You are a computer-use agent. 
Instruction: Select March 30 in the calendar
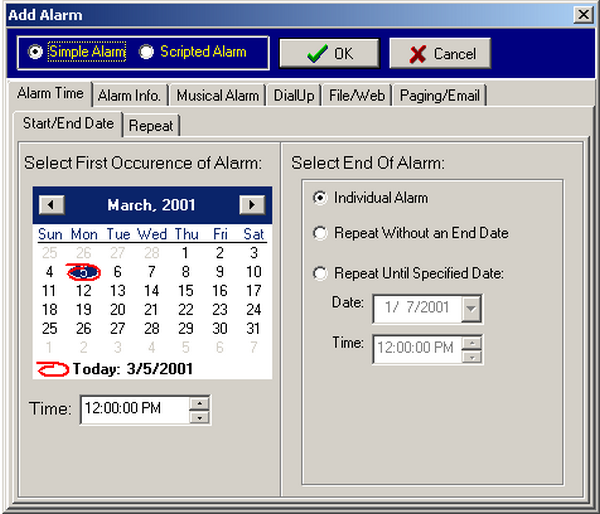click(220, 328)
